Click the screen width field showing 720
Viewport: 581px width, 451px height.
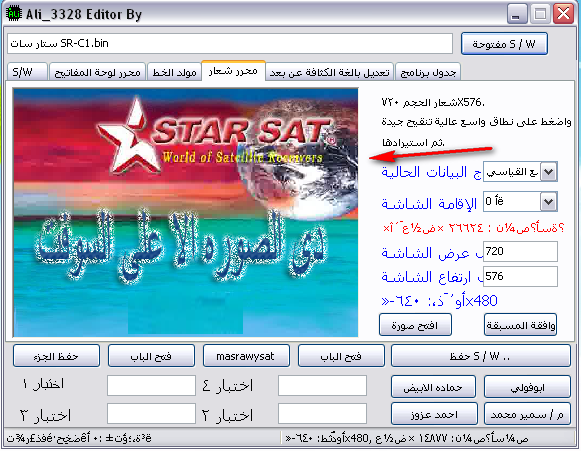[520, 252]
